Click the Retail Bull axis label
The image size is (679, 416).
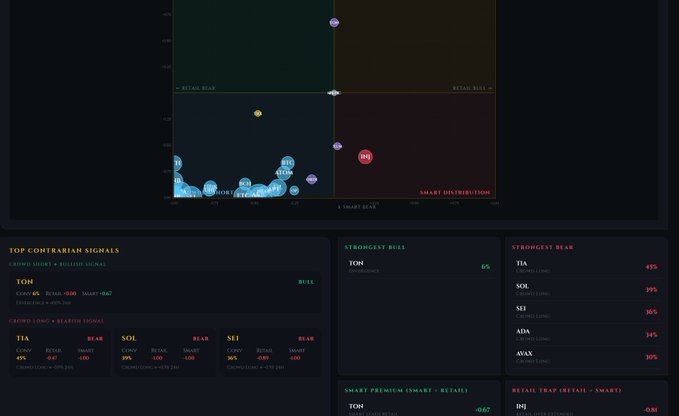(x=472, y=88)
